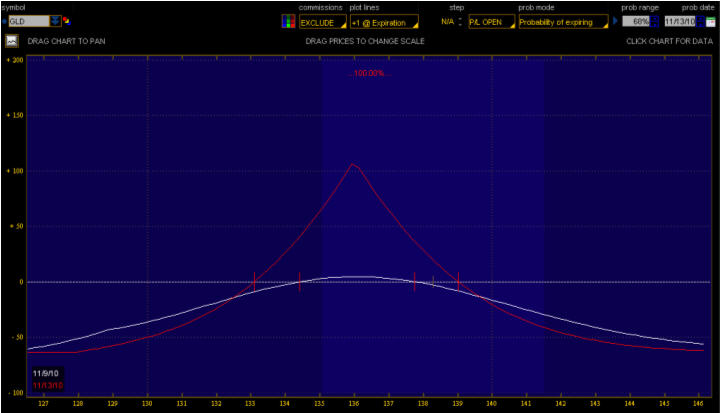Click the peak of the red expiration curve

click(353, 164)
